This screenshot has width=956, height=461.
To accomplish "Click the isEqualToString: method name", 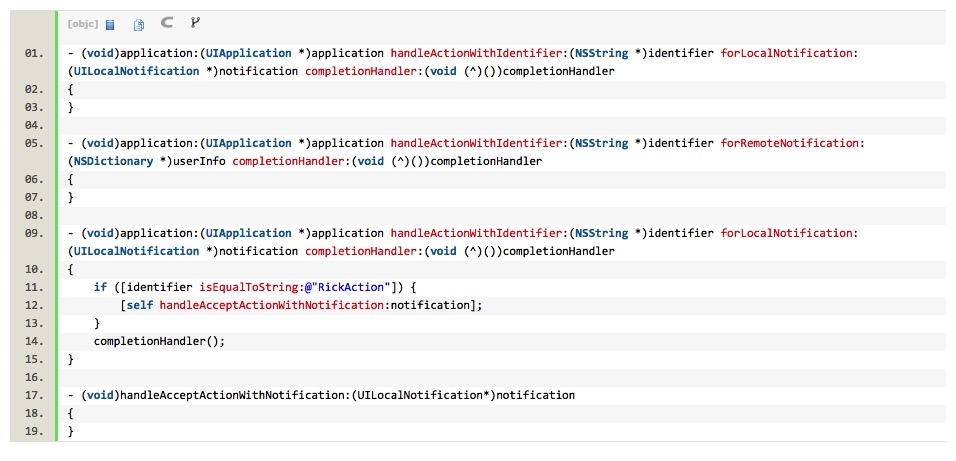I will point(251,287).
